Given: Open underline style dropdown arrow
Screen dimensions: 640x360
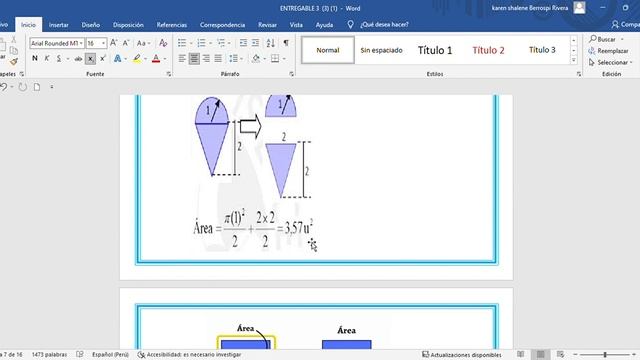Looking at the screenshot, I should click(67, 59).
